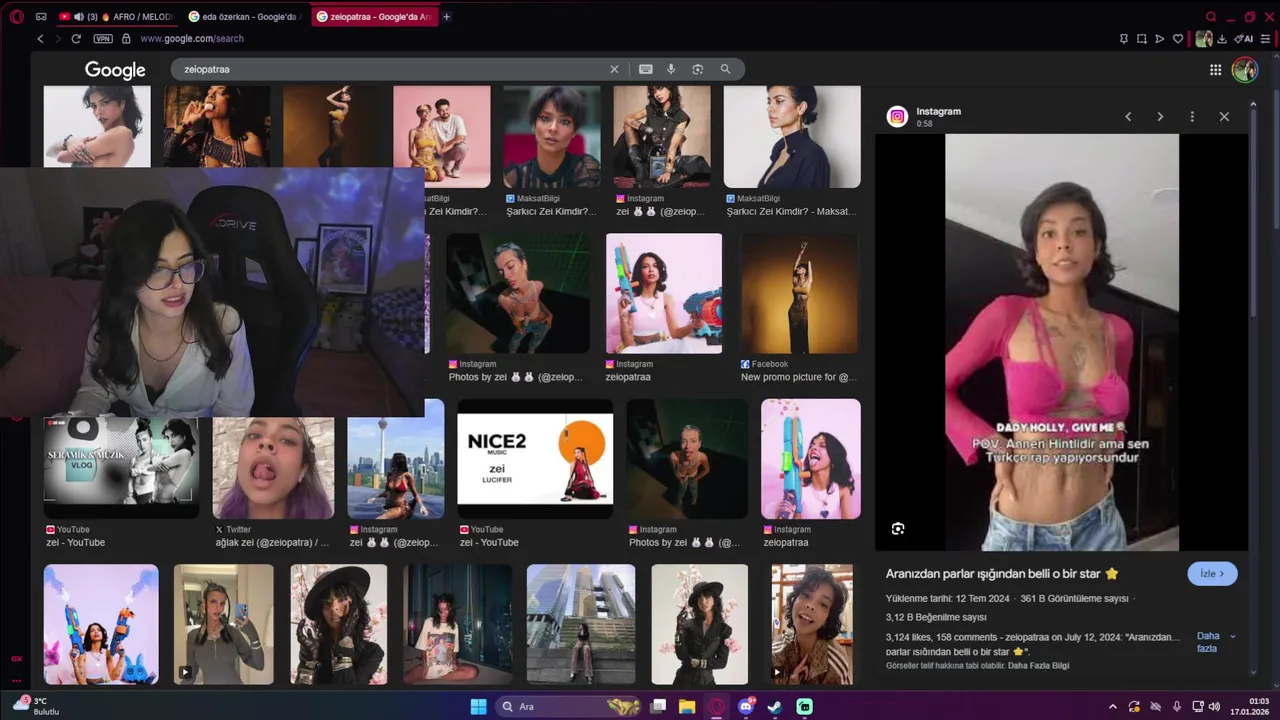Viewport: 1280px width, 720px height.
Task: Open the player icon in Opera toolbar
Action: pyautogui.click(x=1160, y=39)
